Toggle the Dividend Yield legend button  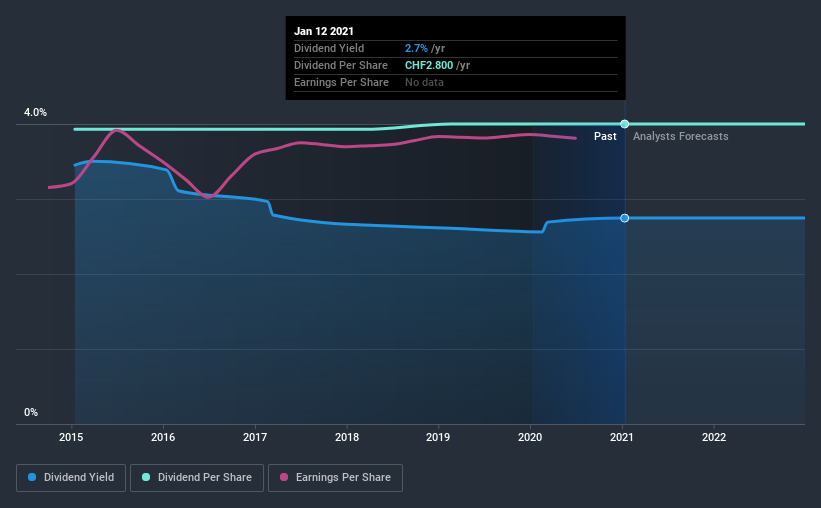[71, 478]
